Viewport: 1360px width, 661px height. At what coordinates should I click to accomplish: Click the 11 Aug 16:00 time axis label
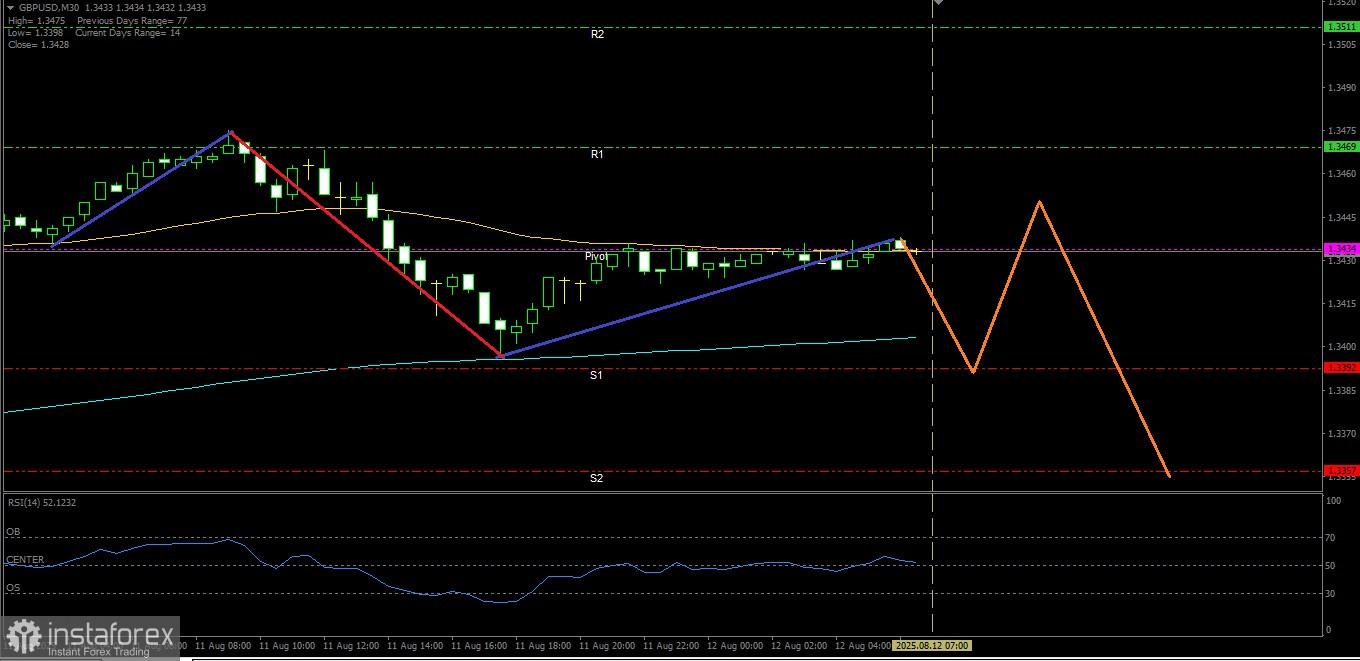[480, 646]
